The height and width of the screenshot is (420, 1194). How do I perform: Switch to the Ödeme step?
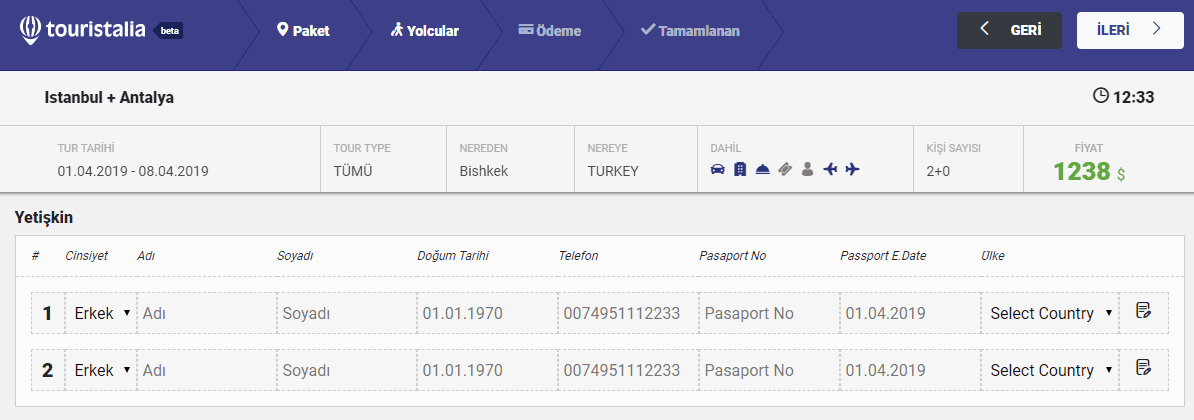point(549,31)
